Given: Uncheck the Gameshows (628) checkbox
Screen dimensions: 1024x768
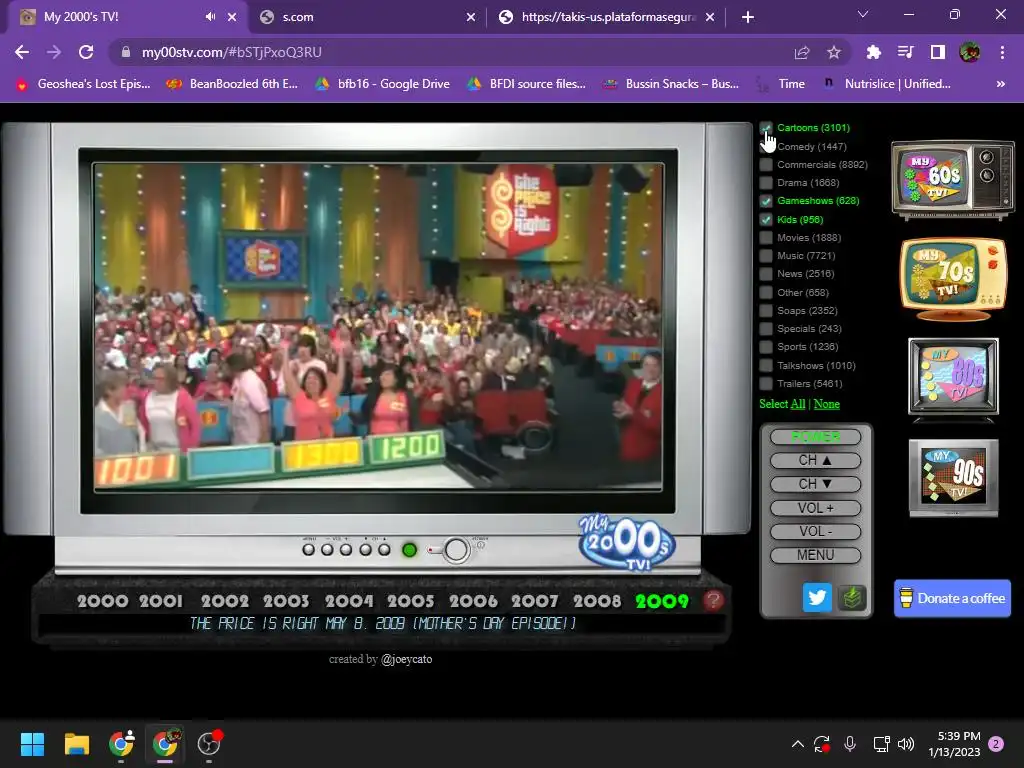Looking at the screenshot, I should click(766, 201).
